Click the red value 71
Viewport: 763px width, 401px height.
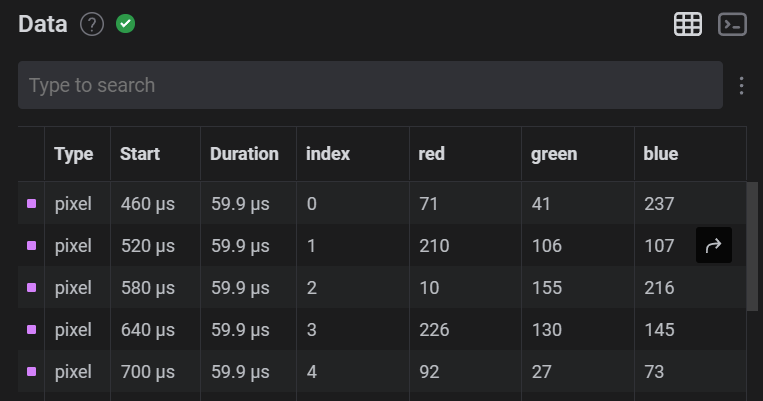[x=429, y=204]
